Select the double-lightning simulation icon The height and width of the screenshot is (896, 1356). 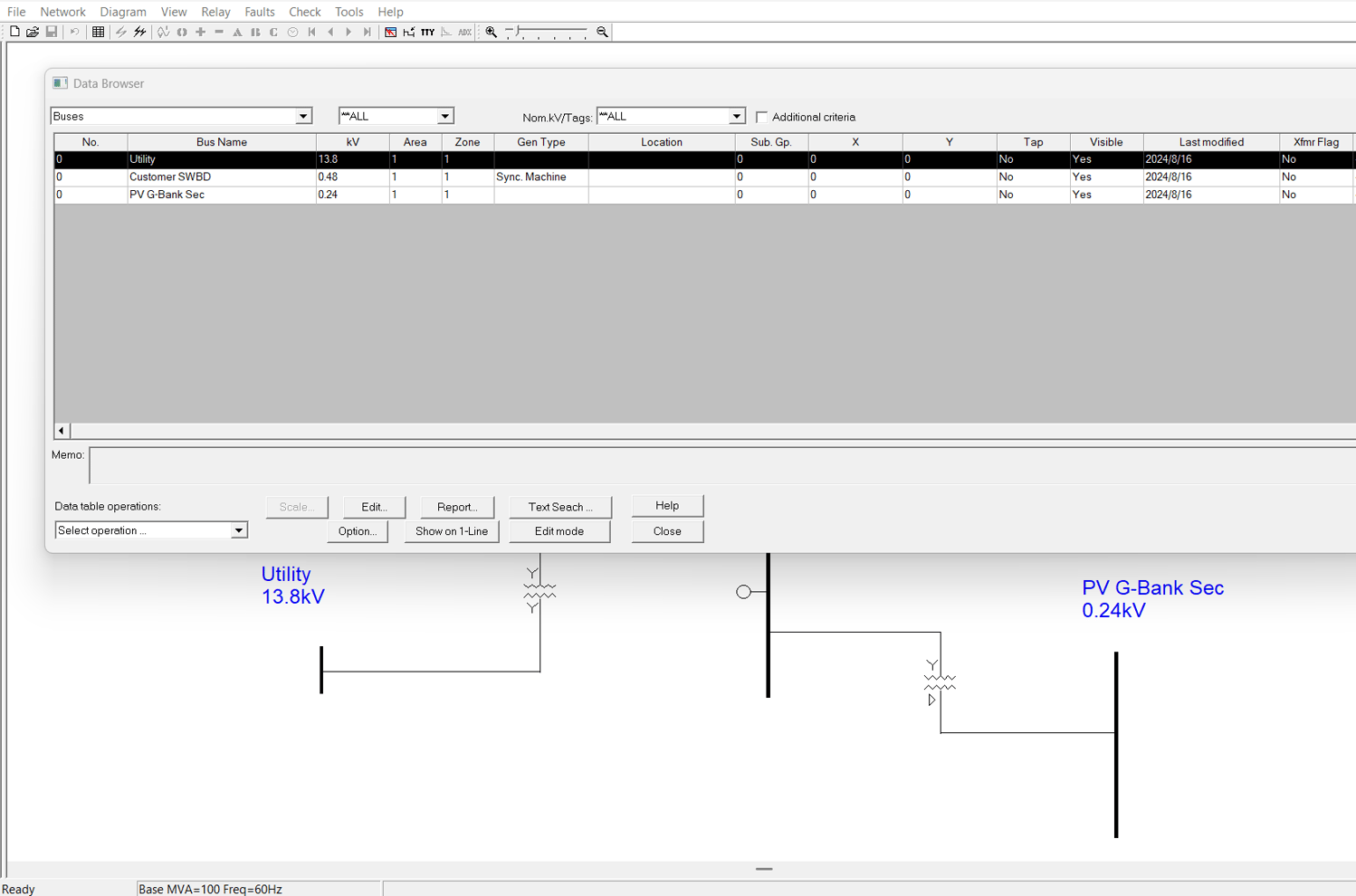pos(138,32)
